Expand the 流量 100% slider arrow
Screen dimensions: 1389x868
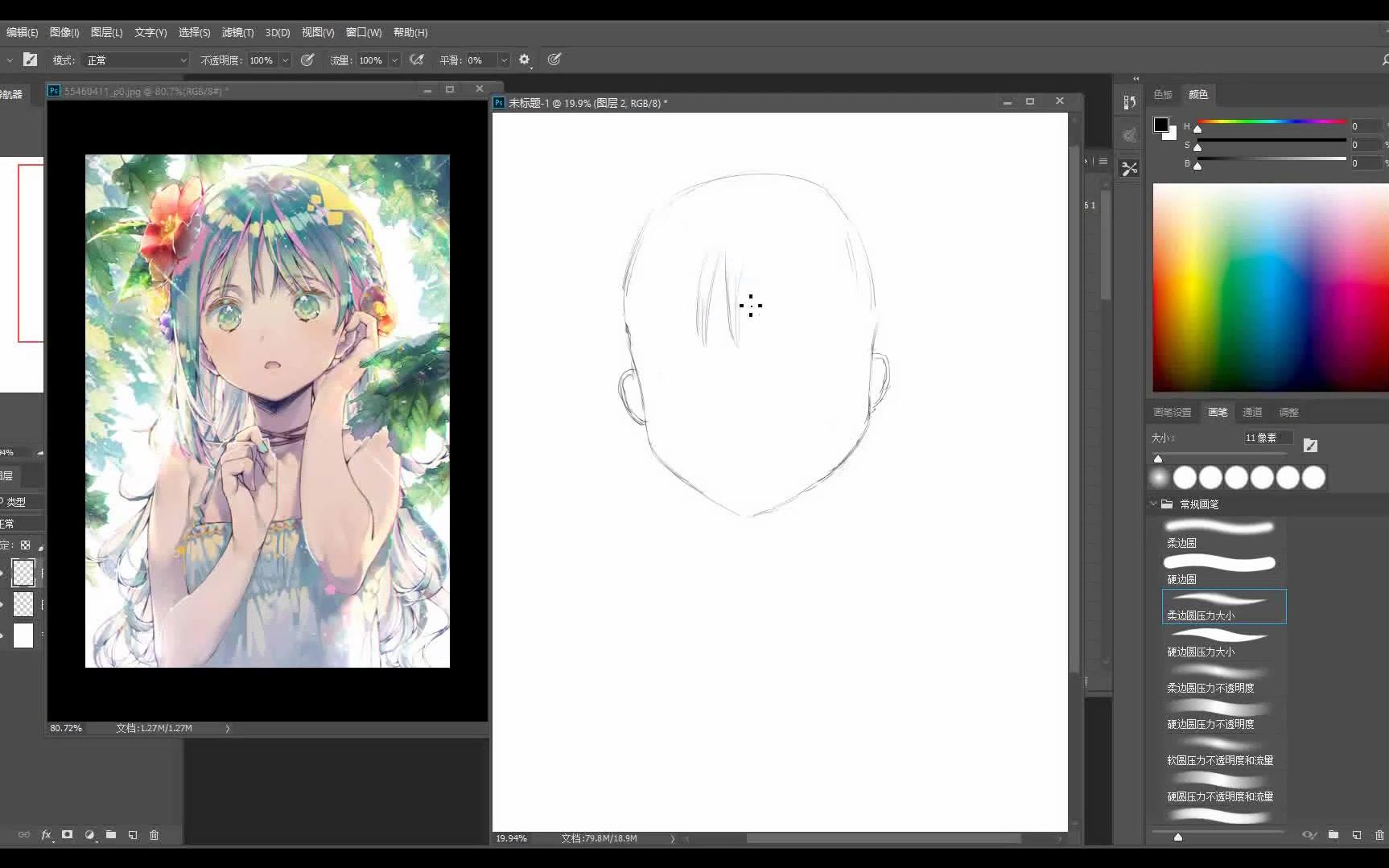pyautogui.click(x=394, y=60)
